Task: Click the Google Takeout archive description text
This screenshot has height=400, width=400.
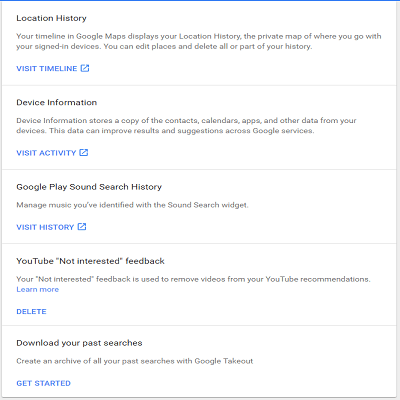Action: [x=135, y=361]
